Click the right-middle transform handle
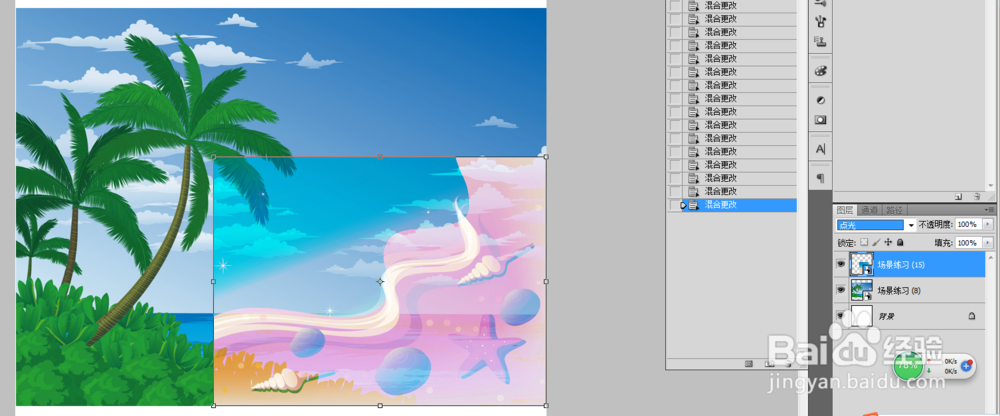This screenshot has width=1000, height=416. pyautogui.click(x=546, y=281)
